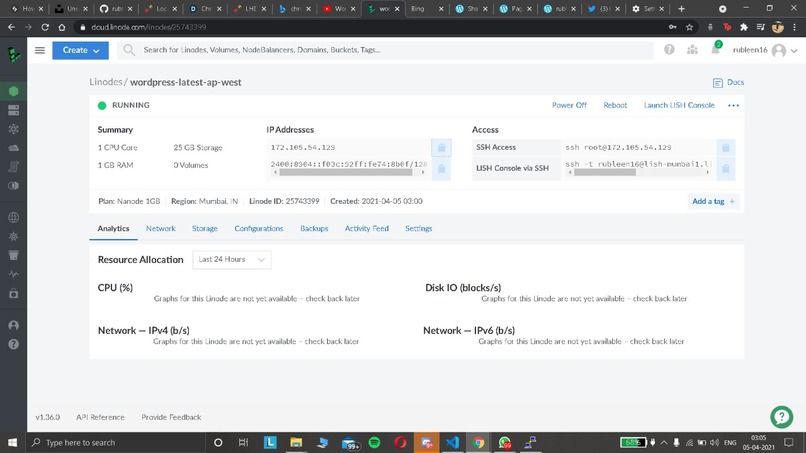
Task: Focus the Linodes search field
Action: click(386, 50)
